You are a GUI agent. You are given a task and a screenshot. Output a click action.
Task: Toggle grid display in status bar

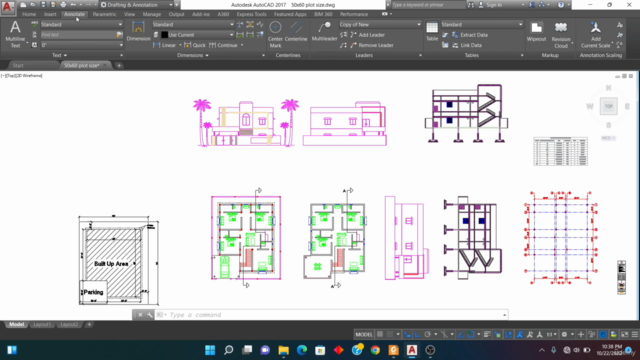point(380,334)
